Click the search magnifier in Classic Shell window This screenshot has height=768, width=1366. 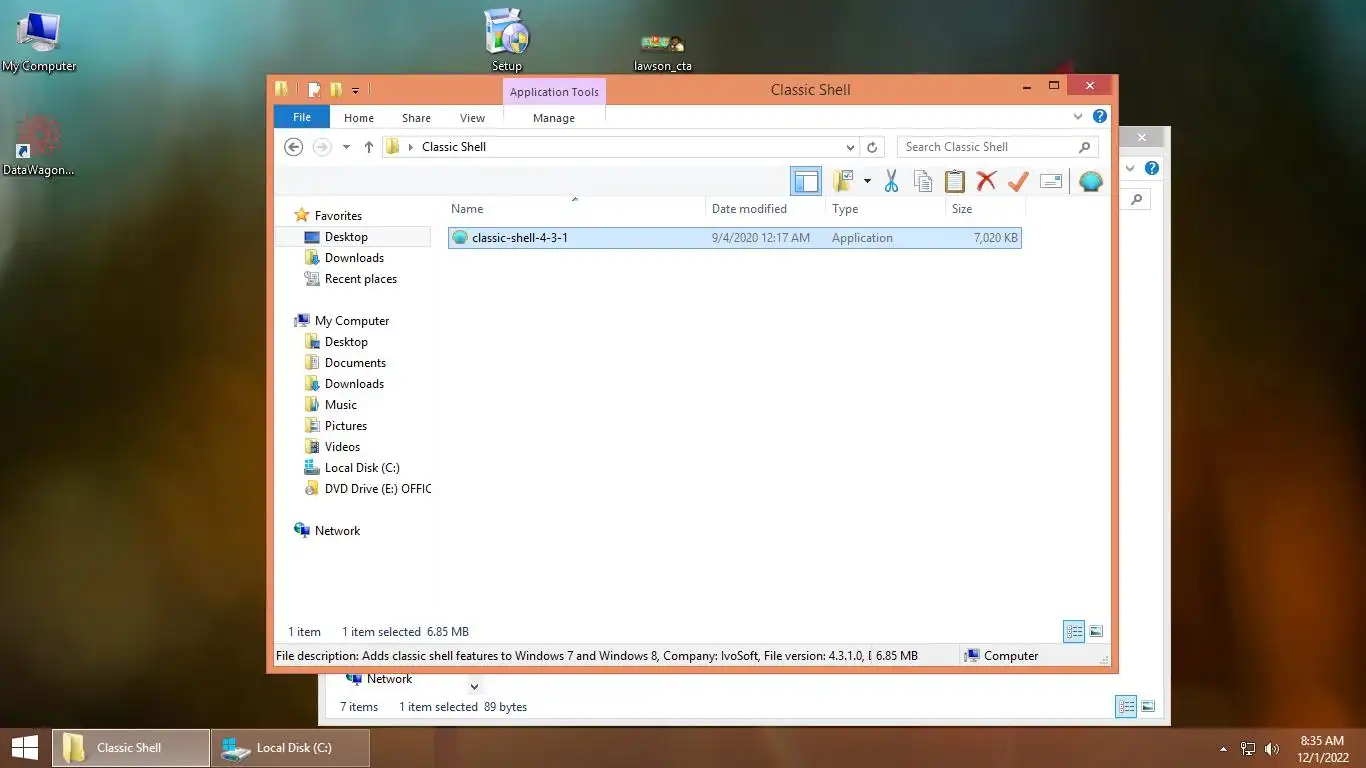click(1085, 147)
